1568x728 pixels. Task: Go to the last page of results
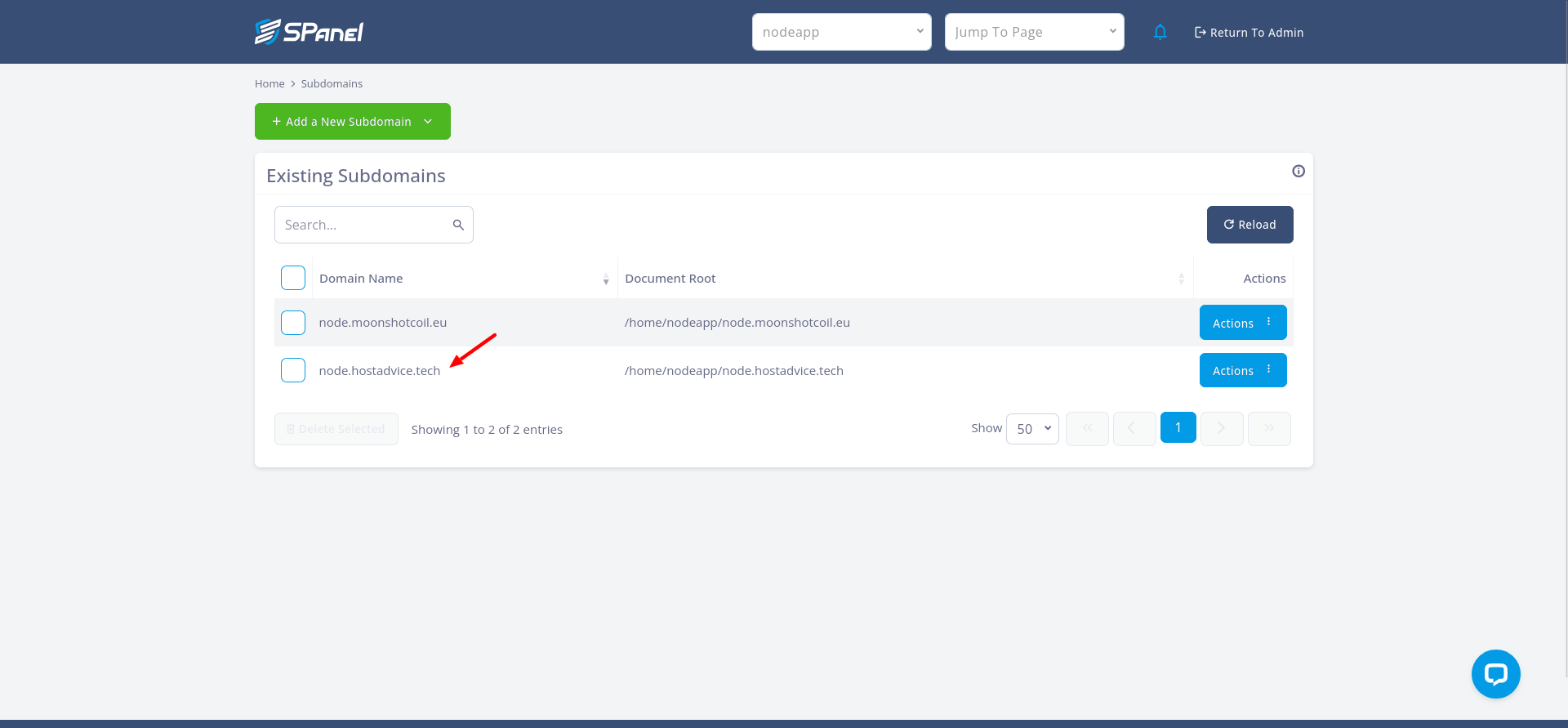(x=1269, y=428)
